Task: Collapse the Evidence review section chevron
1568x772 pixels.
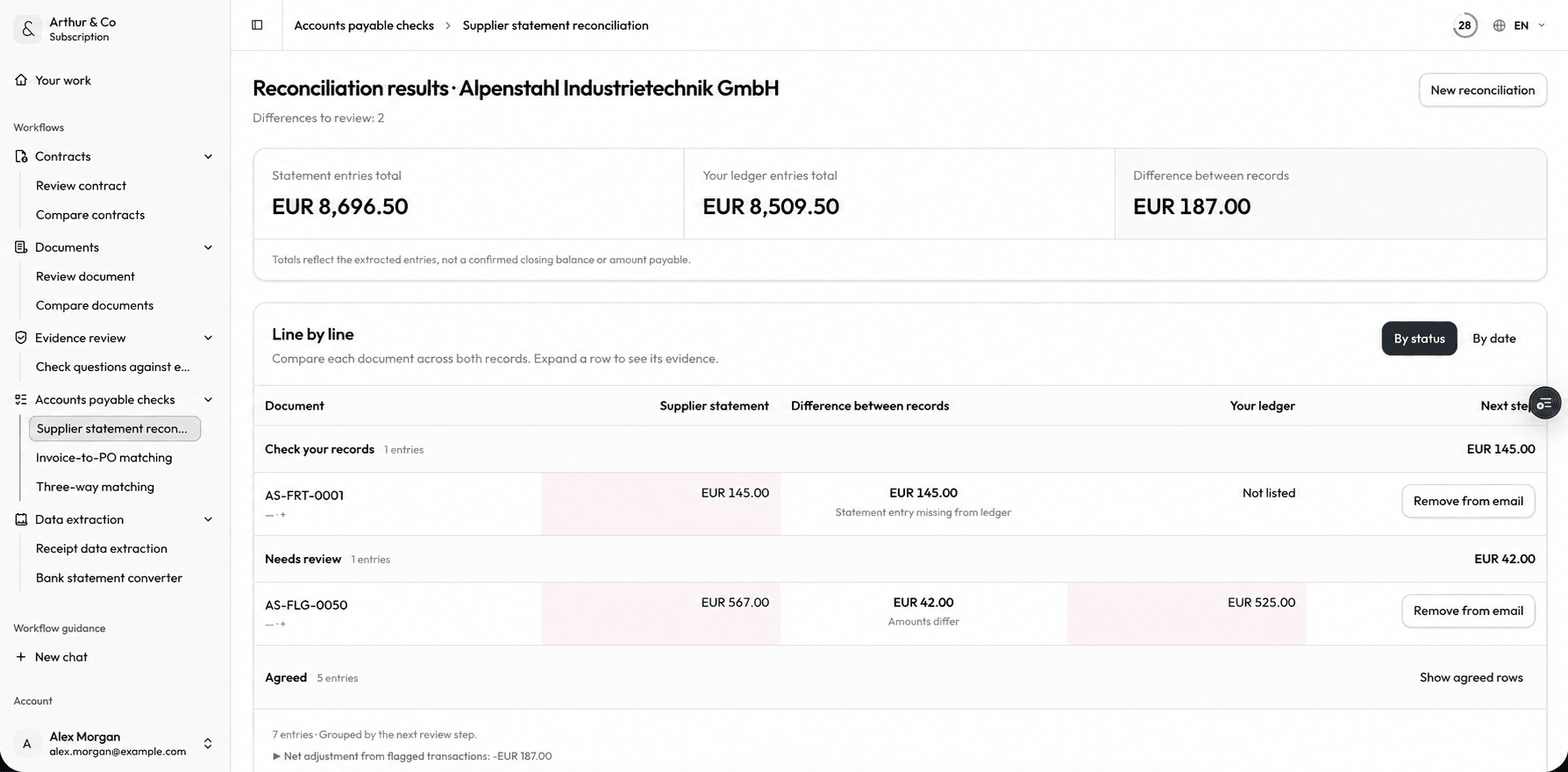Action: pos(208,338)
